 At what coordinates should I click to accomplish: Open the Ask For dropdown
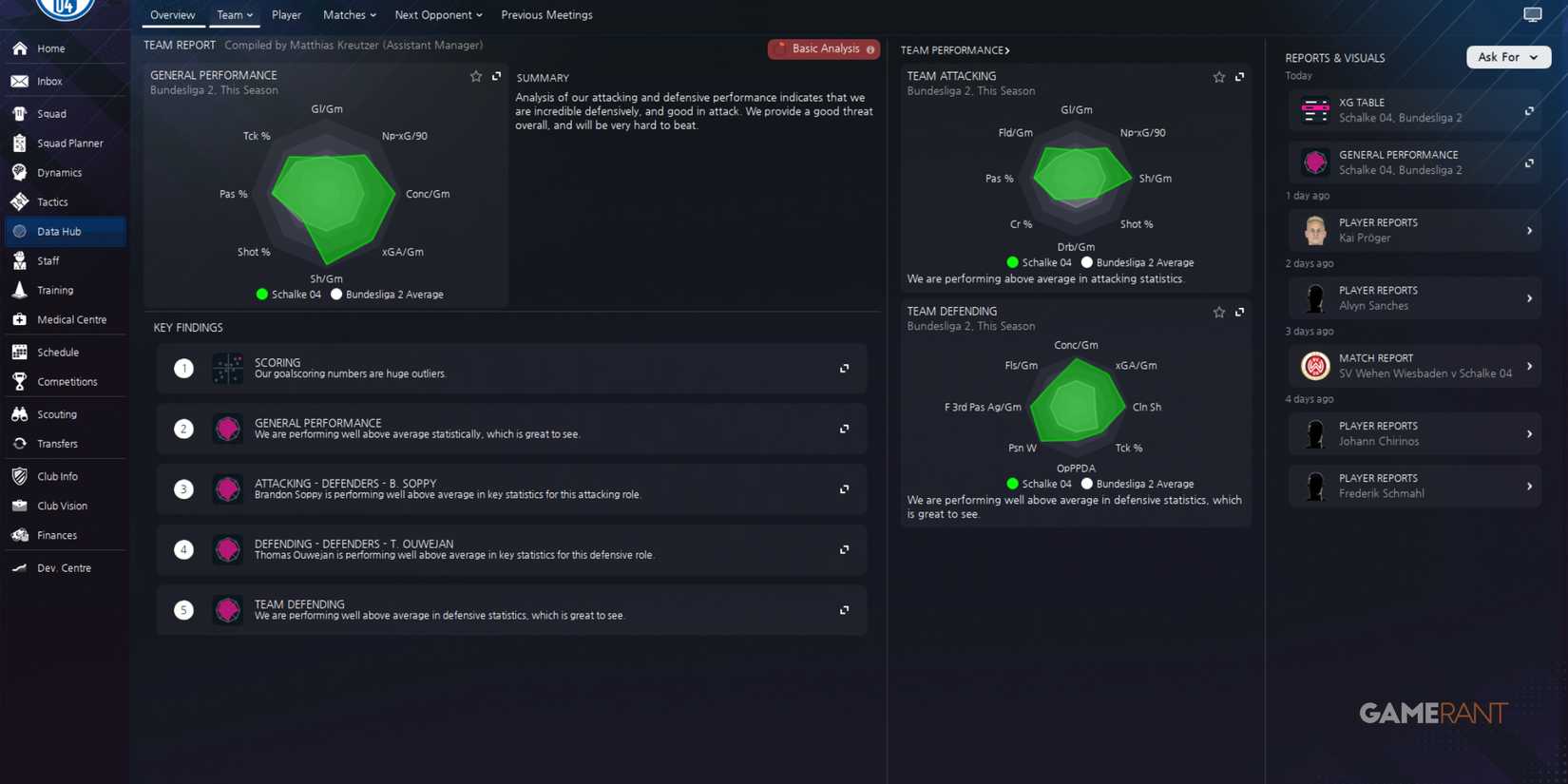point(1508,57)
